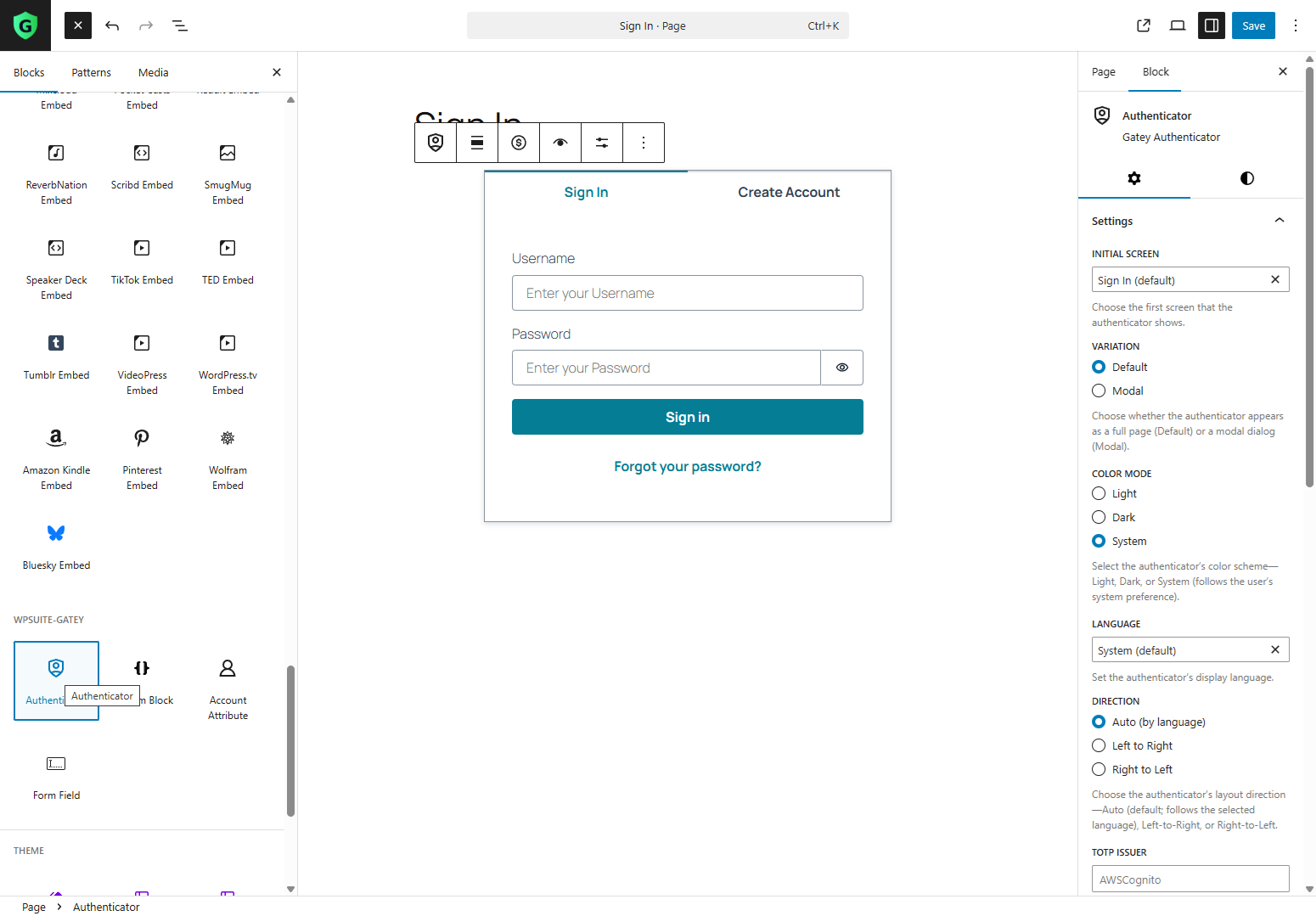Click the Authenticator shield icon in block toolbar

point(436,143)
